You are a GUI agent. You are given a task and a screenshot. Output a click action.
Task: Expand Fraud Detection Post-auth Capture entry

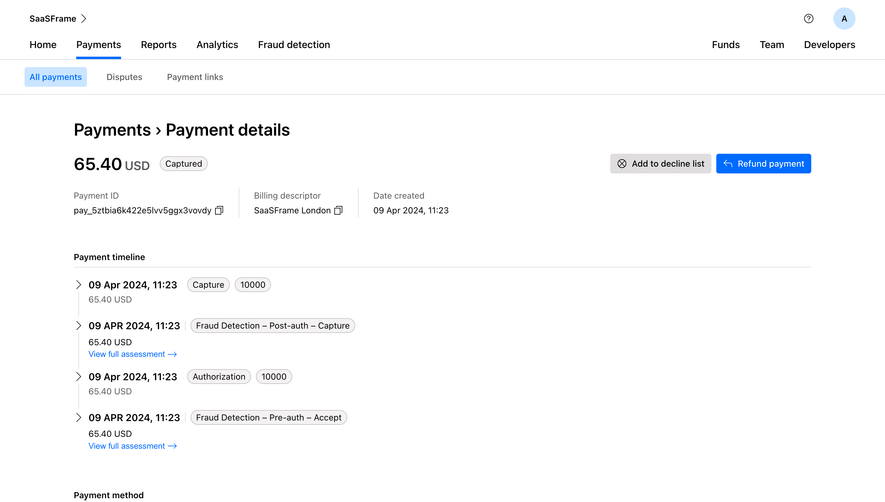point(78,326)
